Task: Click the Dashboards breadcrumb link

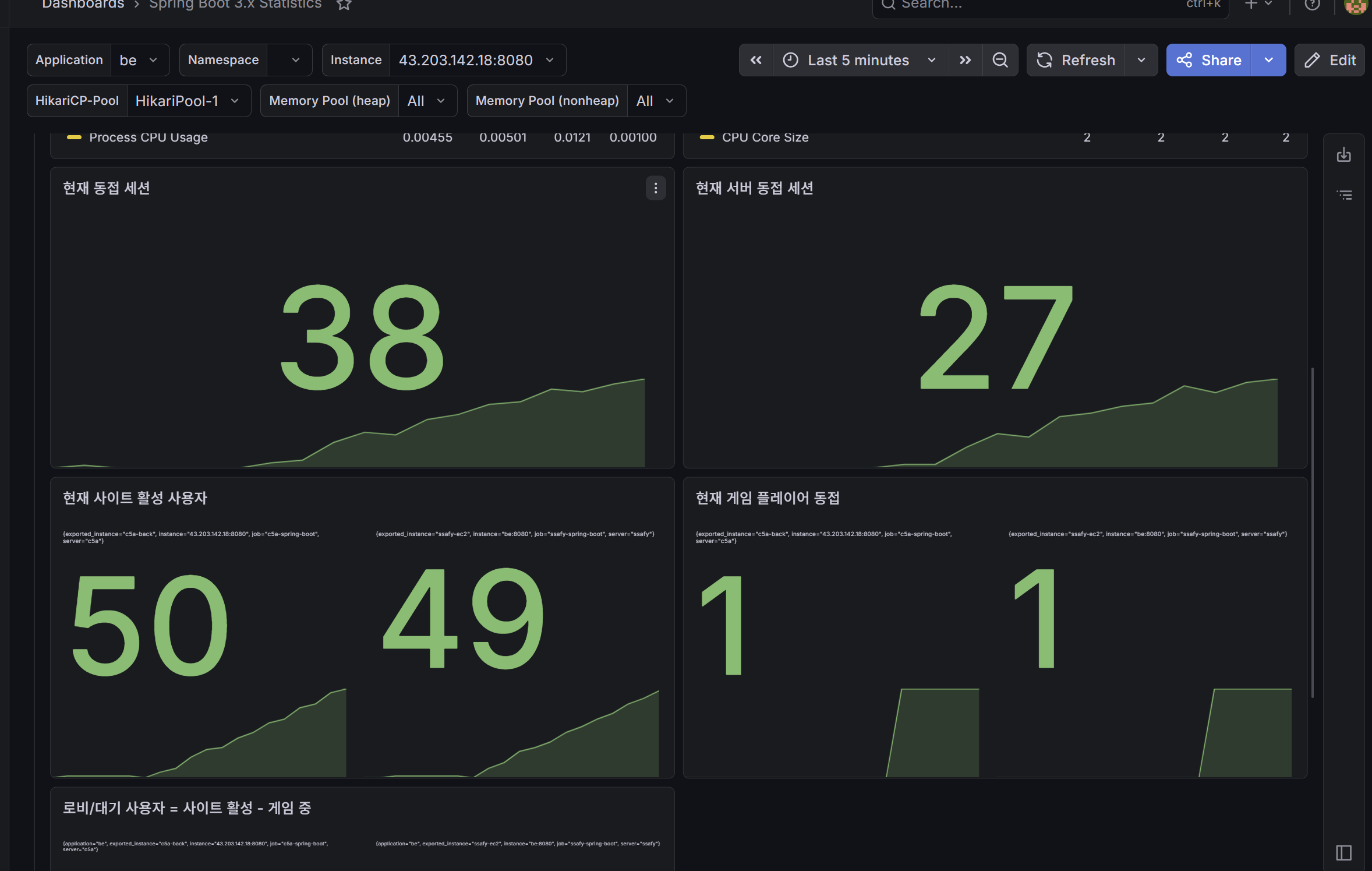Action: pyautogui.click(x=83, y=5)
